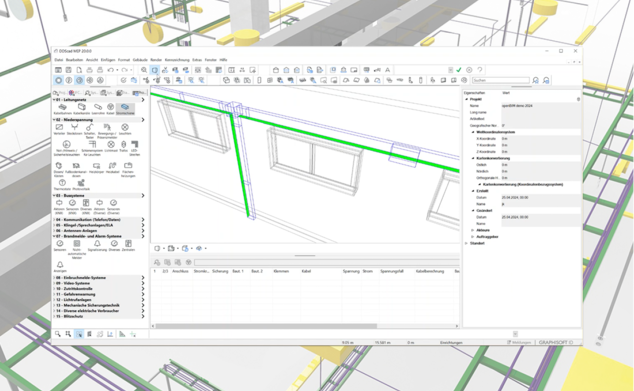Viewport: 634px width, 391px height.
Task: Click the magnifier icon in bottom-left toolbar
Action: tap(58, 334)
